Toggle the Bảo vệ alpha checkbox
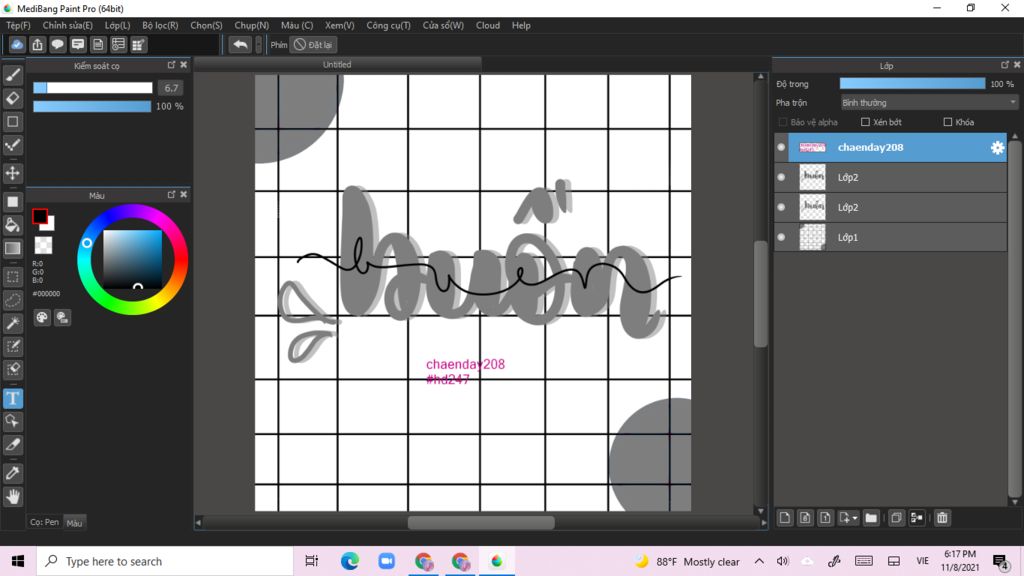This screenshot has height=576, width=1024. pos(782,122)
